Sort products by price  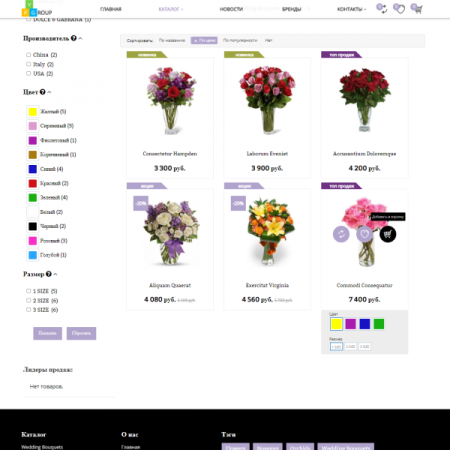[204, 40]
